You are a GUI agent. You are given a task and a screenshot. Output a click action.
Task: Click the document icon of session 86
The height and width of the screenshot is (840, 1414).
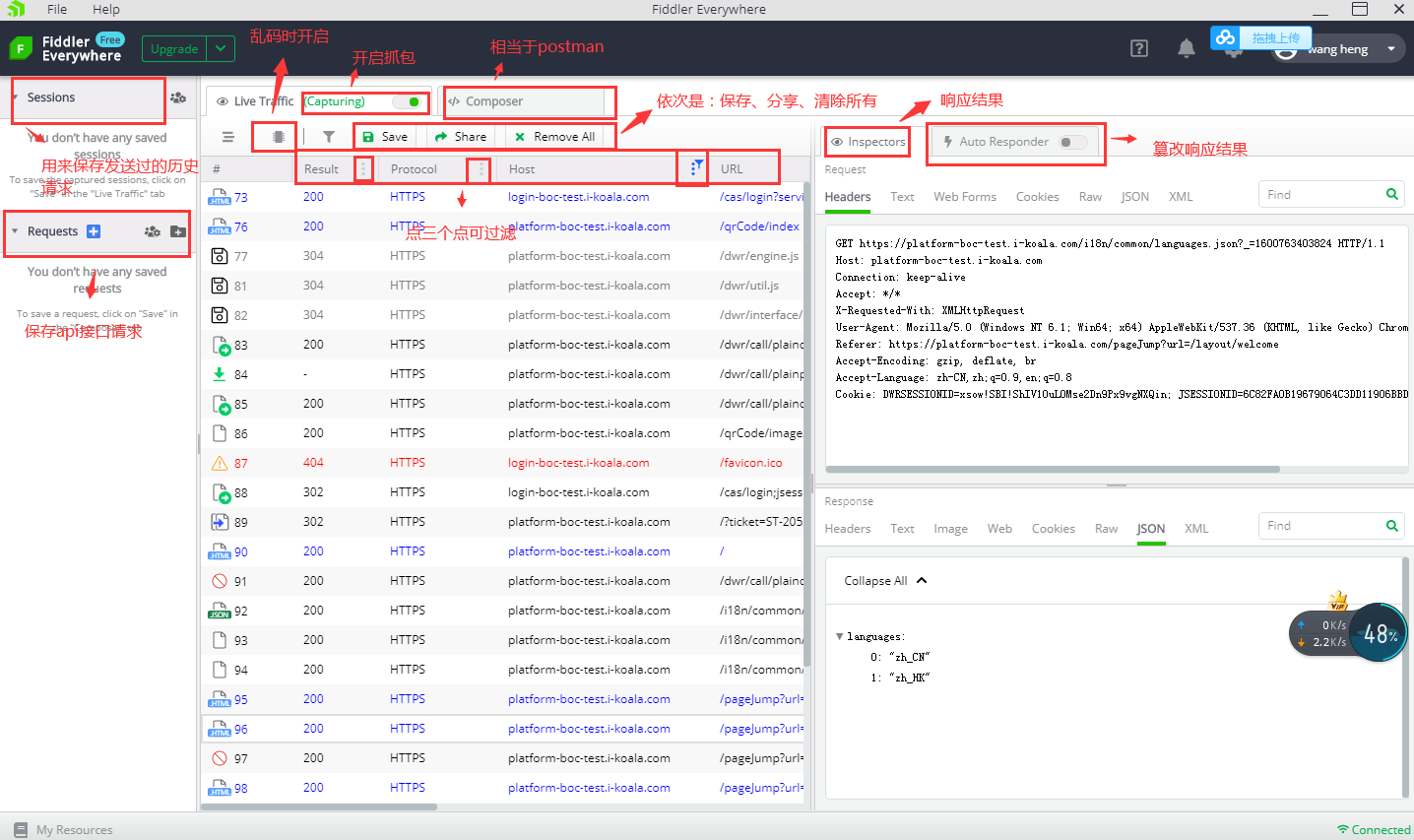click(220, 433)
